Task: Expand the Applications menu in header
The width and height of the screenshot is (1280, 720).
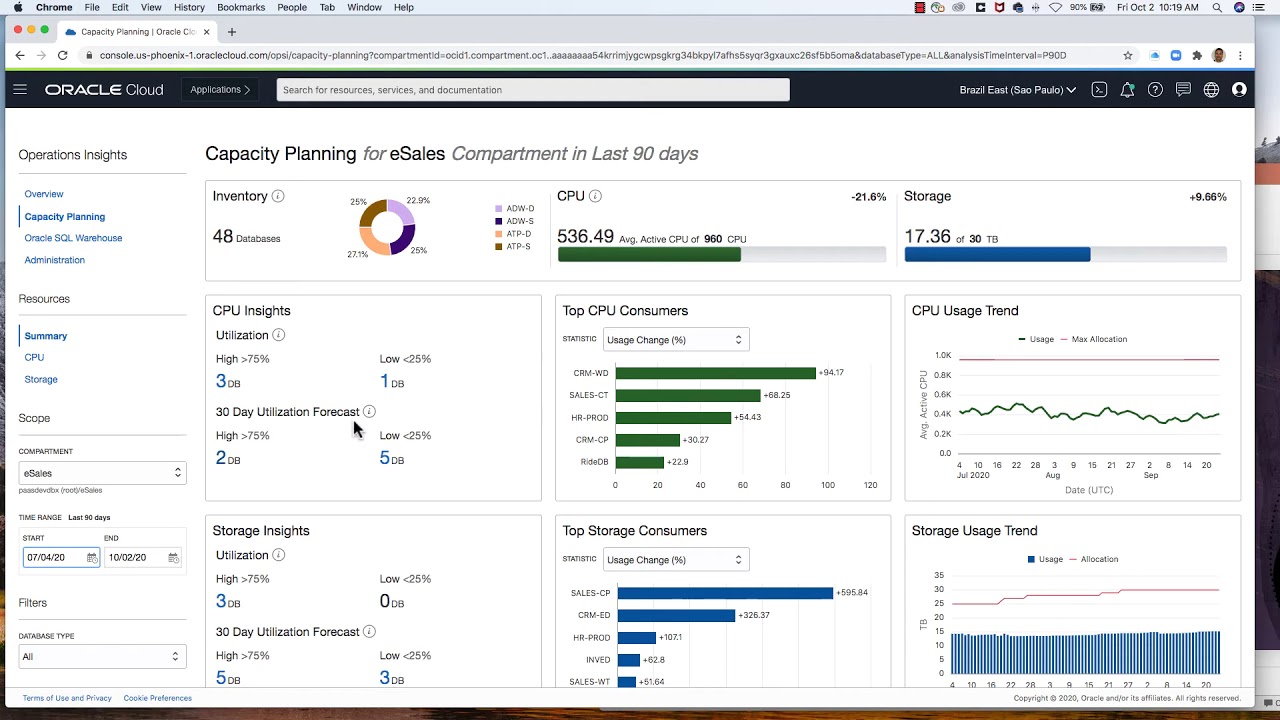Action: [x=220, y=89]
